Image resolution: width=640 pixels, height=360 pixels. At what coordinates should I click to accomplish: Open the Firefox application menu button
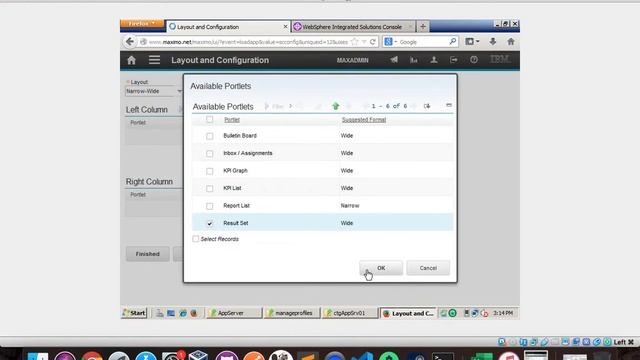[142, 24]
